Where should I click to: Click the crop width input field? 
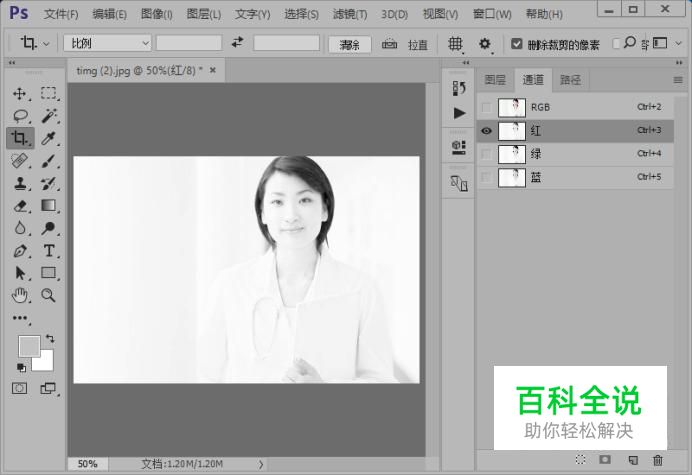coord(189,43)
